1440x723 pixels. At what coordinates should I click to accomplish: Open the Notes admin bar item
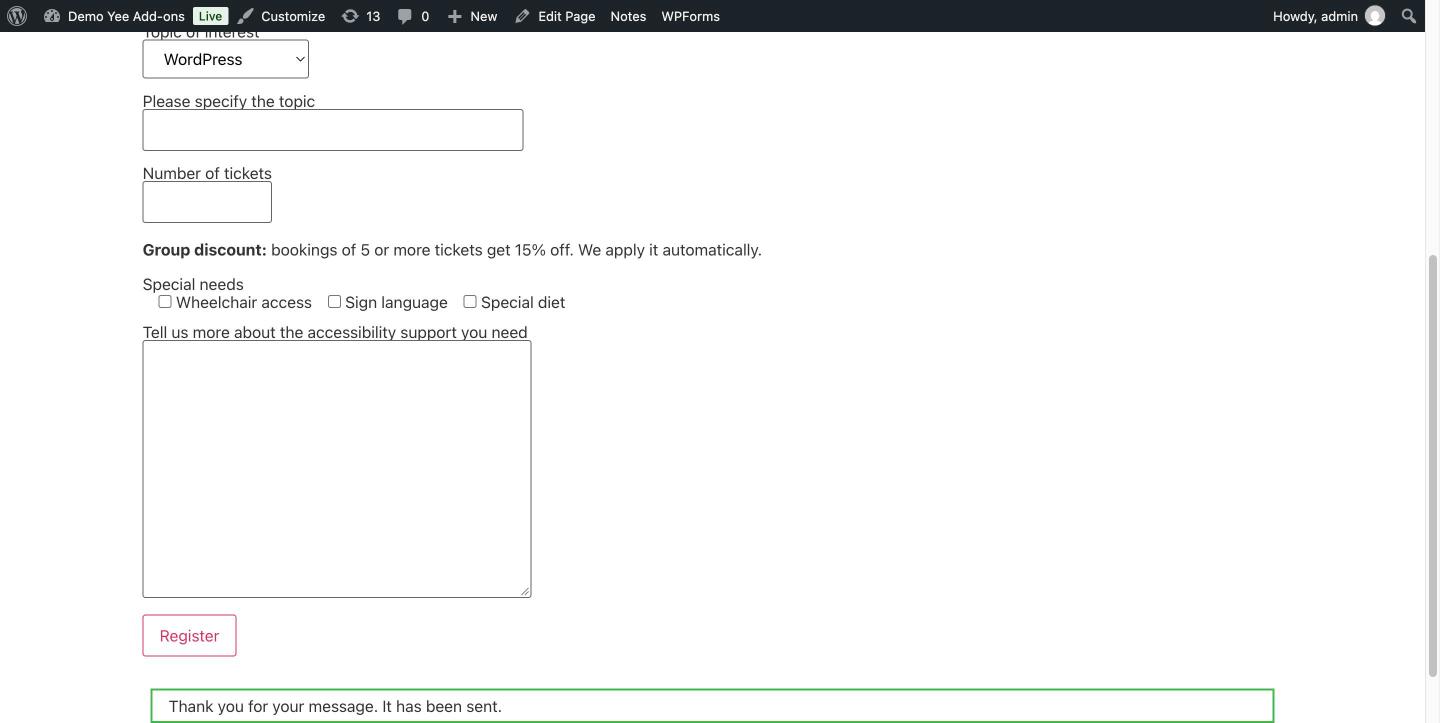click(x=628, y=16)
